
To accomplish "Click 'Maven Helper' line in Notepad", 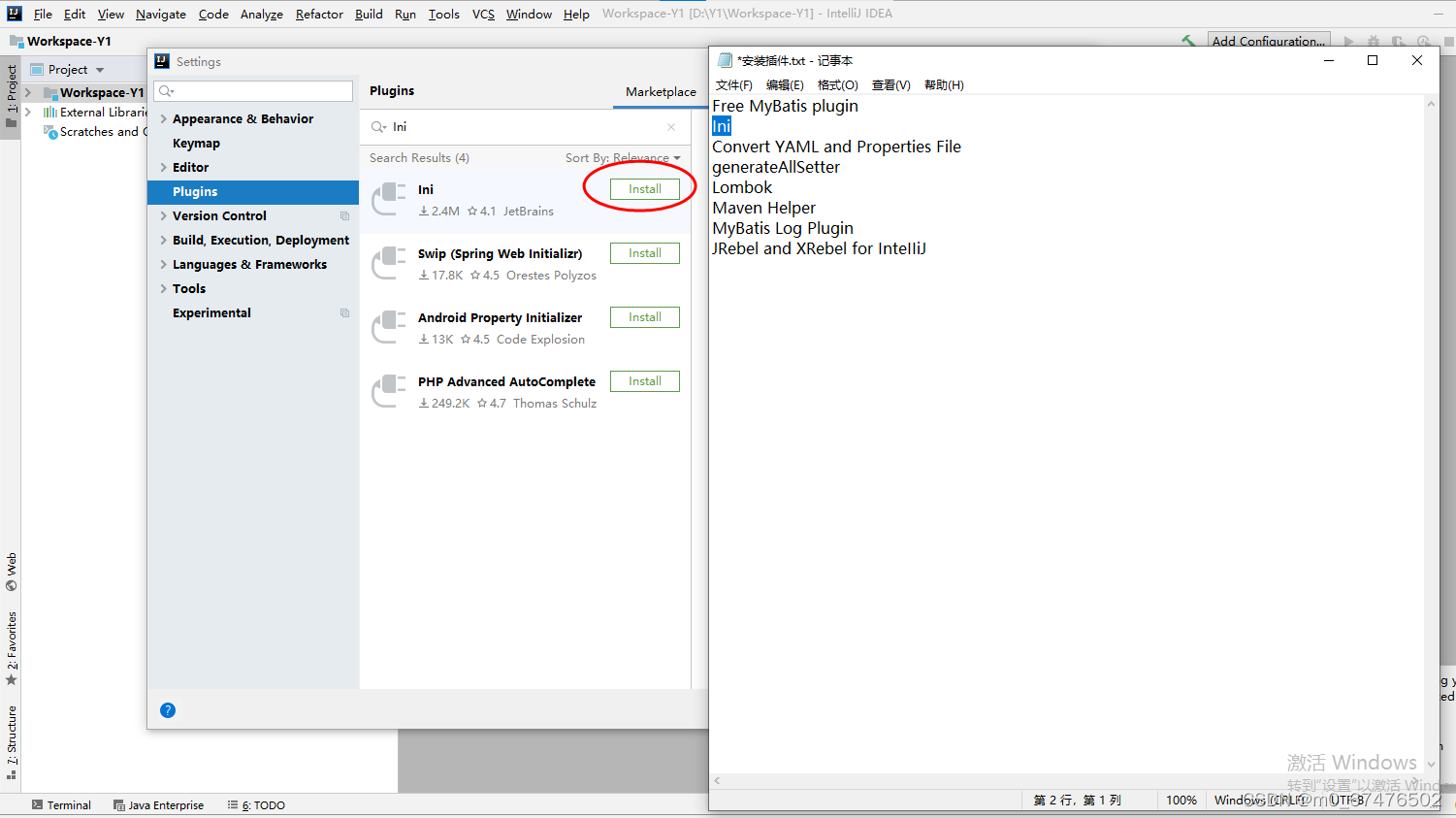I will [763, 208].
